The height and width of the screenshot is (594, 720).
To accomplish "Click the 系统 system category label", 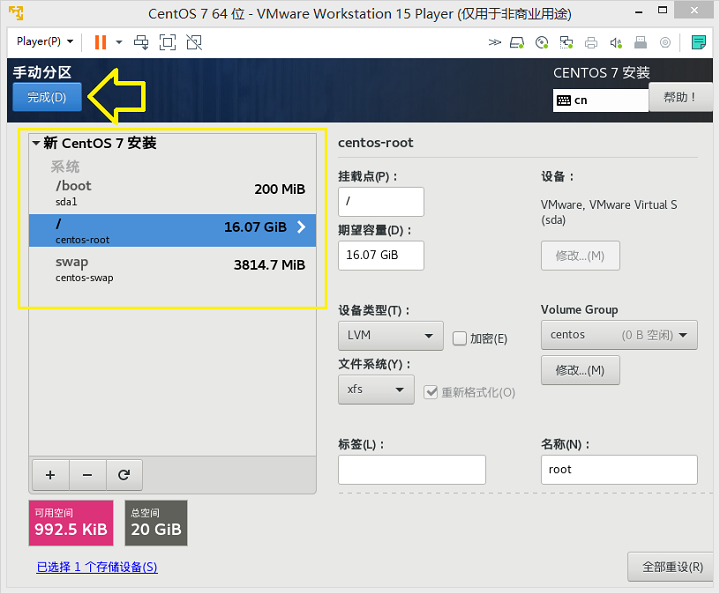I will [x=65, y=167].
